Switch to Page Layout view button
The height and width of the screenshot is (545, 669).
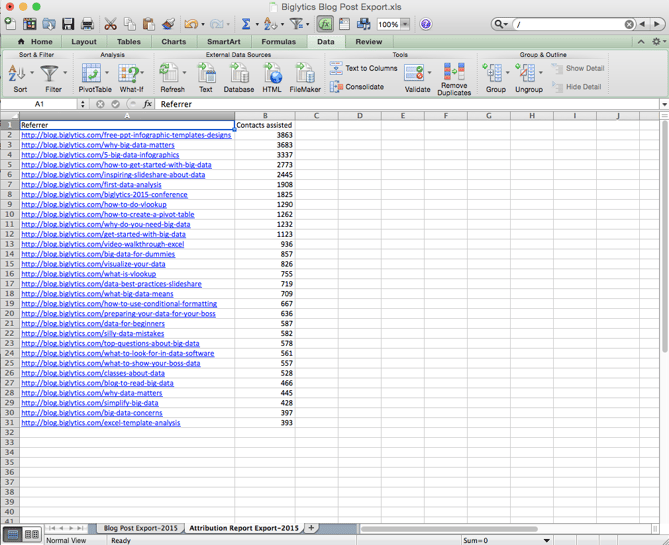click(x=31, y=535)
